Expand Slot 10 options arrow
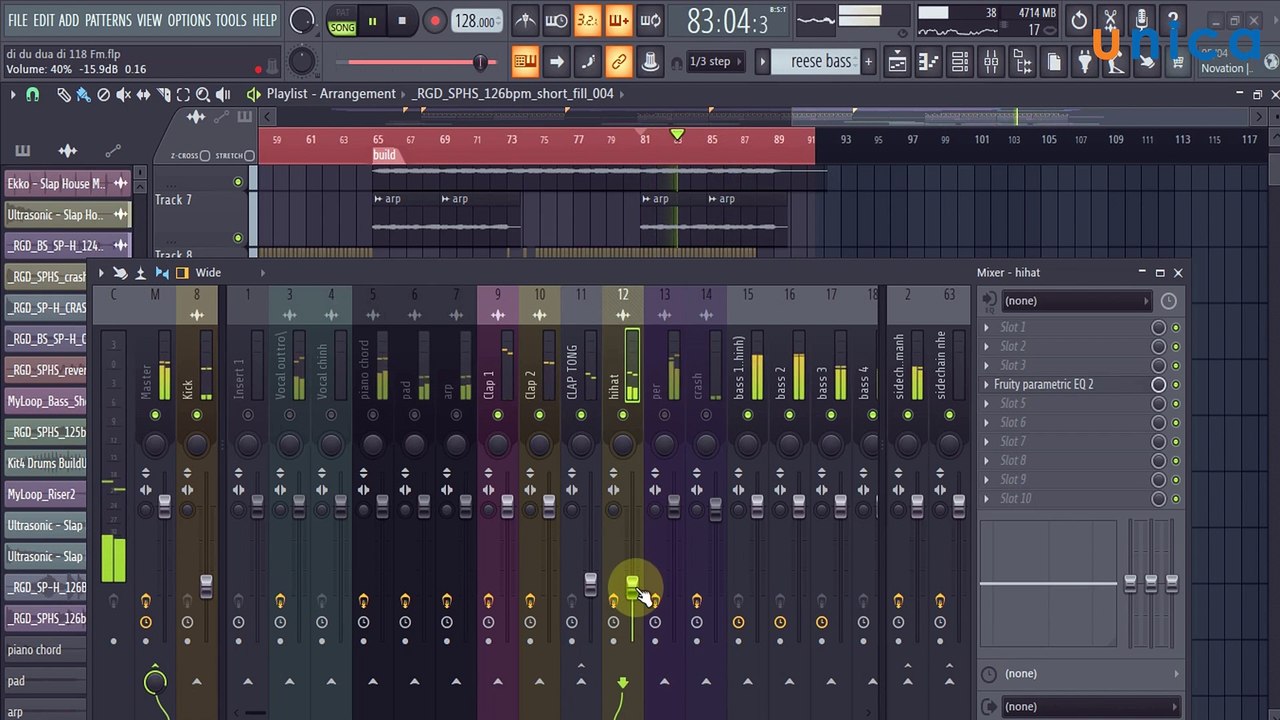This screenshot has height=720, width=1280. click(987, 498)
